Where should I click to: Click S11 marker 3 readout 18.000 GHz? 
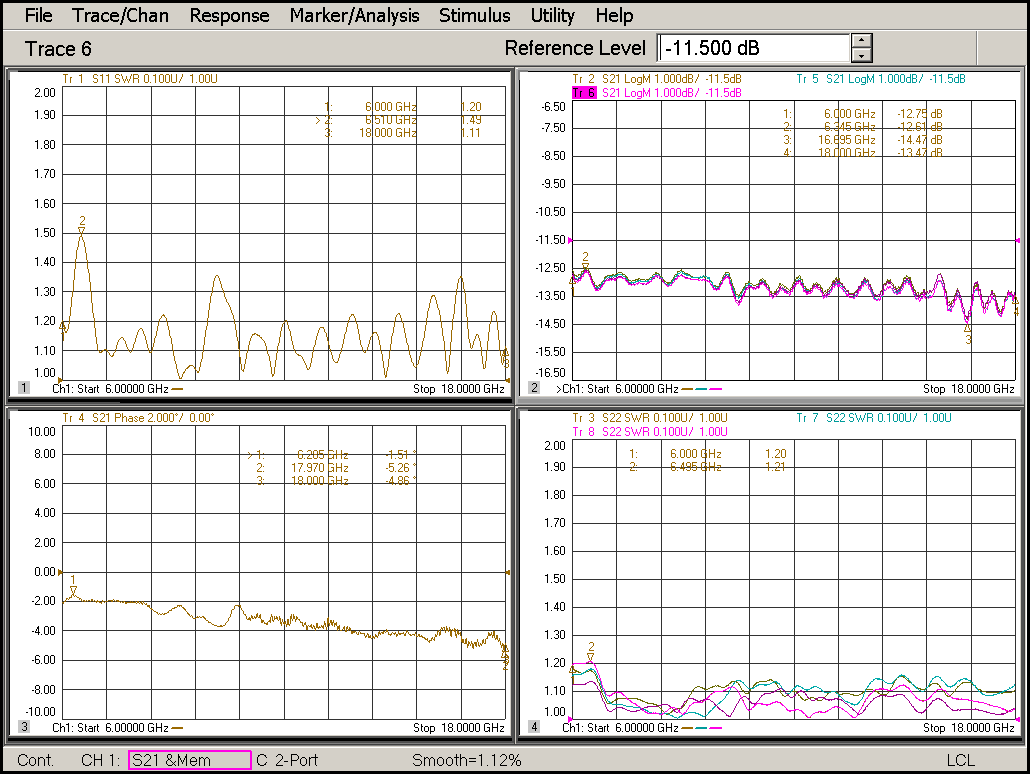tap(388, 133)
